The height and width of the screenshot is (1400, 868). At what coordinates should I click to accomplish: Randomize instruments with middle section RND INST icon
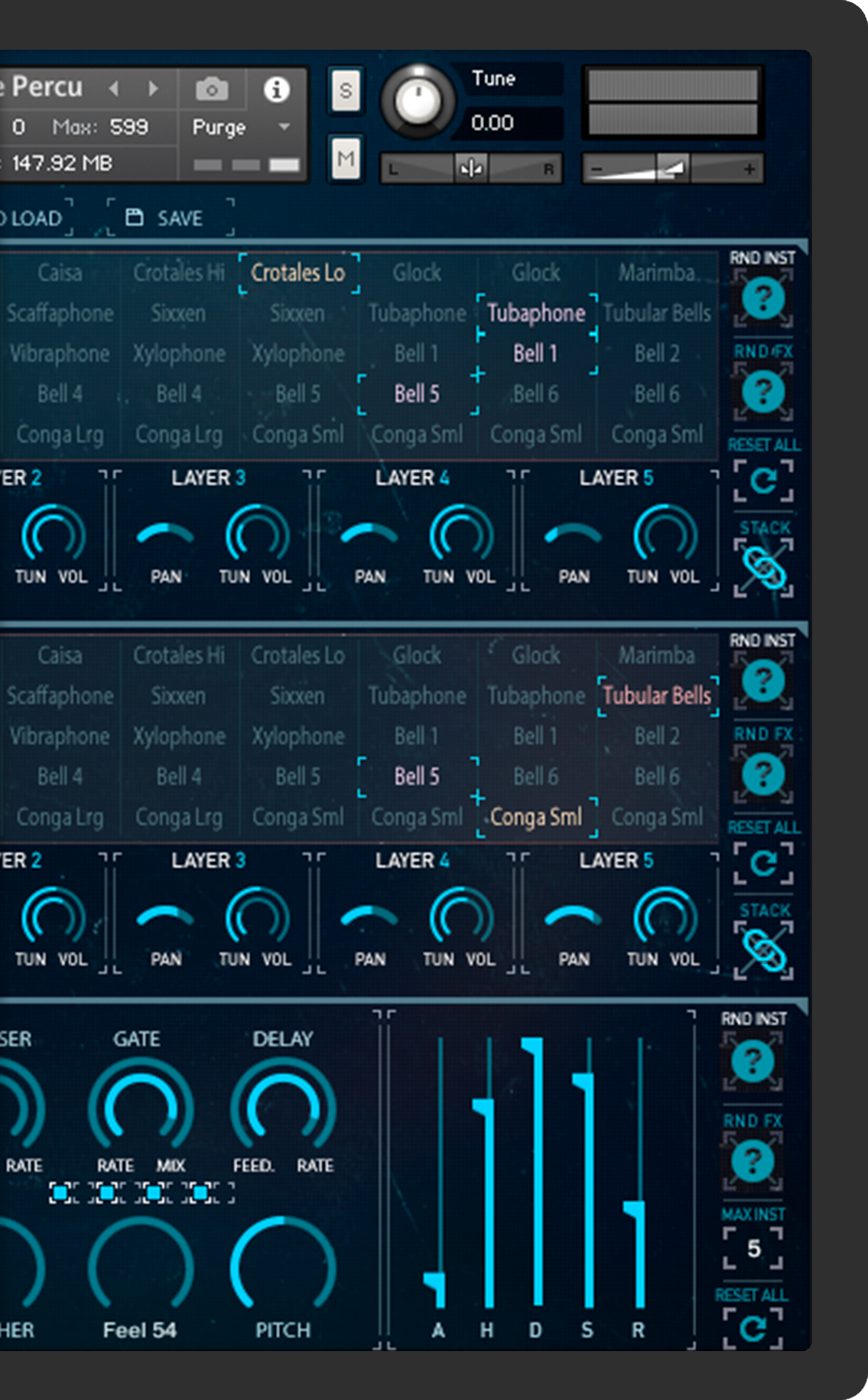762,681
